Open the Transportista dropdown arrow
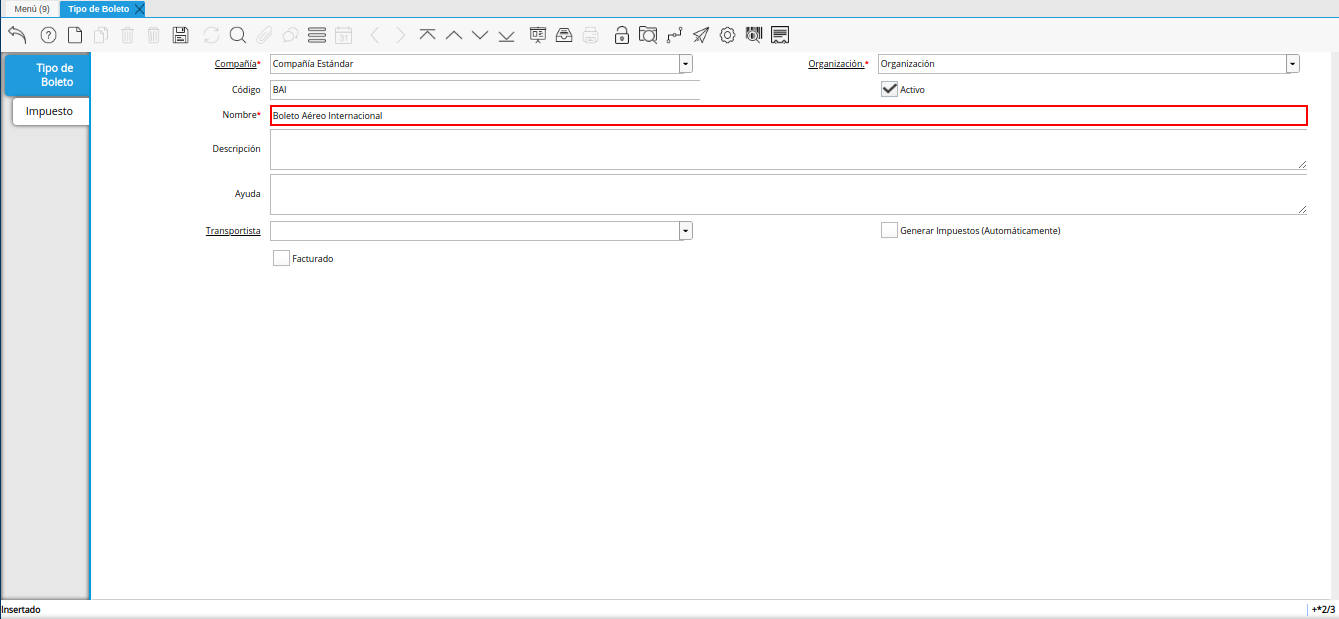 click(685, 231)
